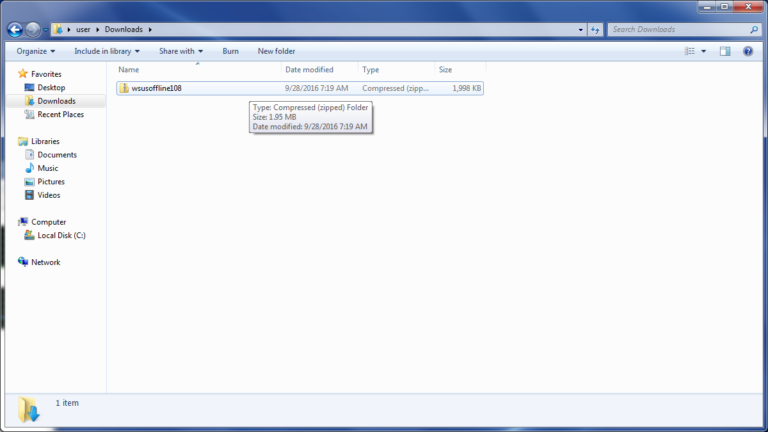Select Libraries in navigation pane
The image size is (768, 432).
coord(45,141)
